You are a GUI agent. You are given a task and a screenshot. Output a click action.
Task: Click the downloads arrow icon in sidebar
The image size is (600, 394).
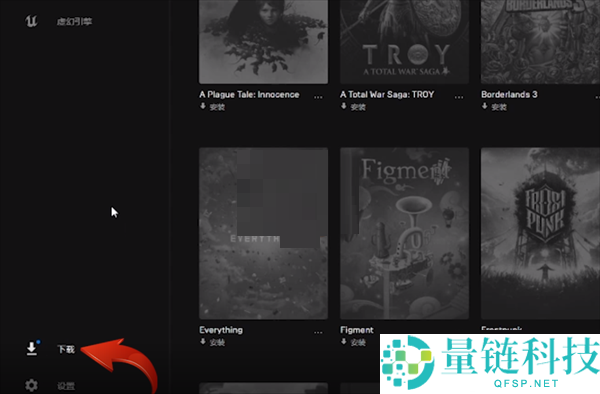(x=32, y=348)
